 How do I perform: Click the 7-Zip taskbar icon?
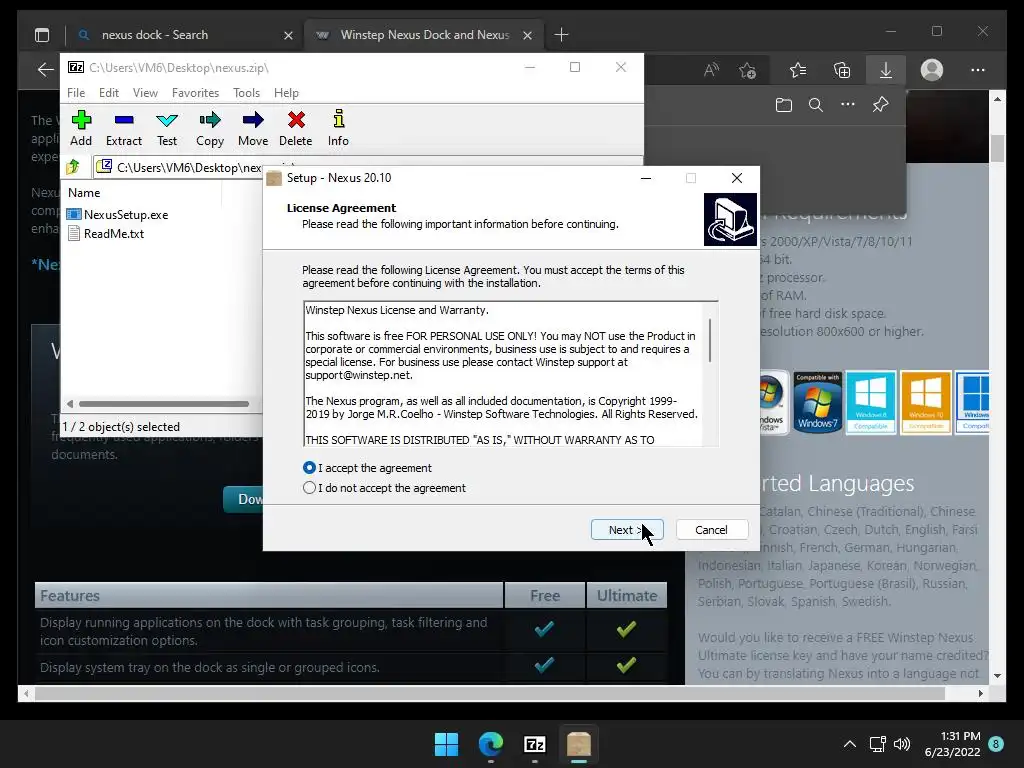pyautogui.click(x=535, y=744)
